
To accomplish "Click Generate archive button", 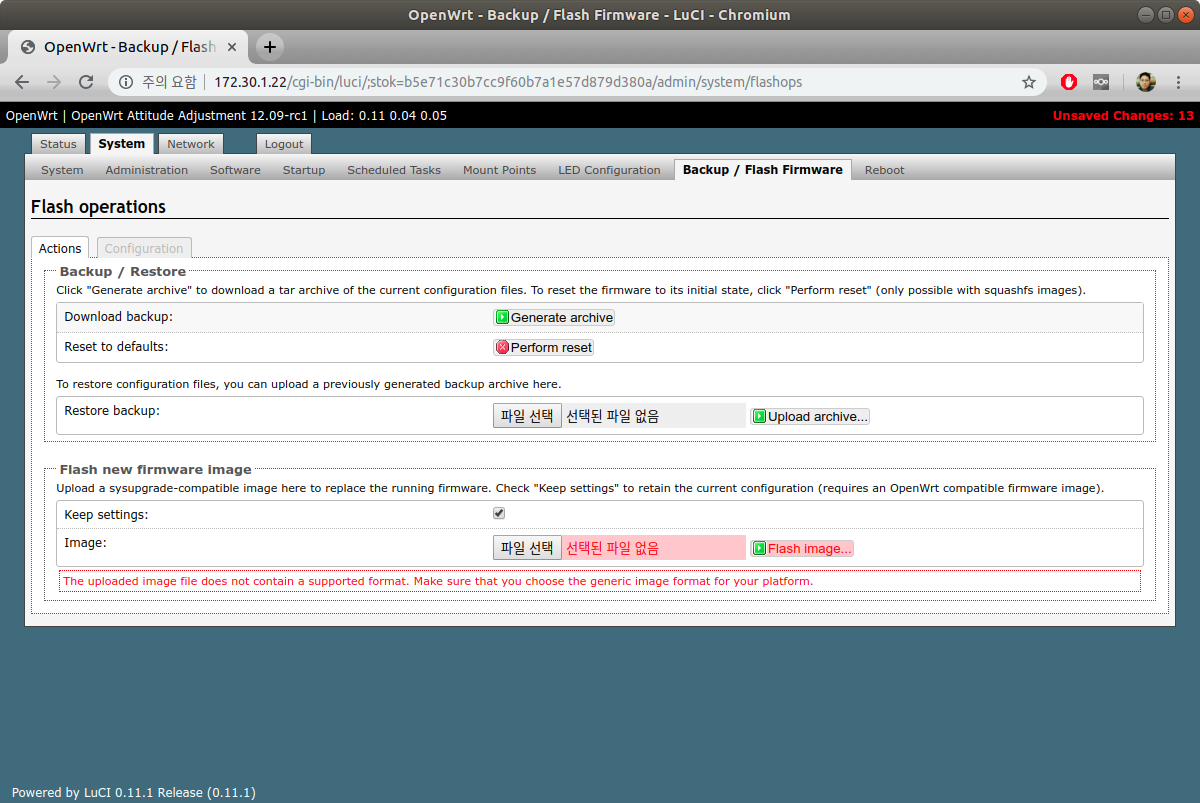I will point(554,317).
